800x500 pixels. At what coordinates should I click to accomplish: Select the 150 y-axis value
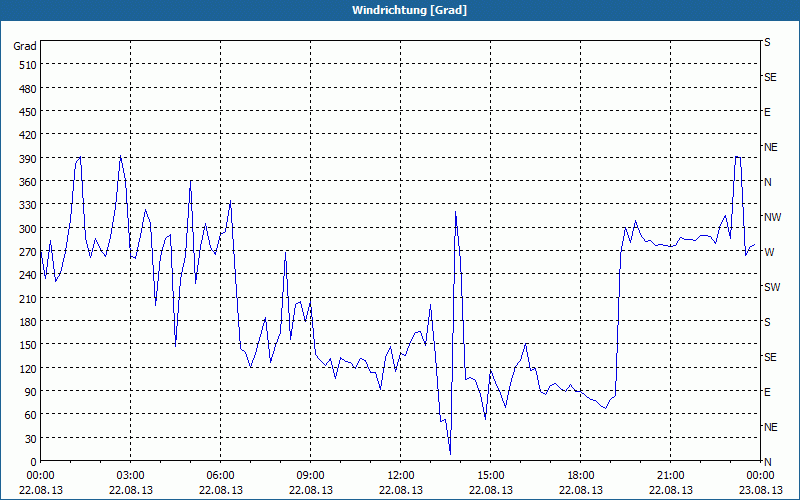tap(27, 345)
